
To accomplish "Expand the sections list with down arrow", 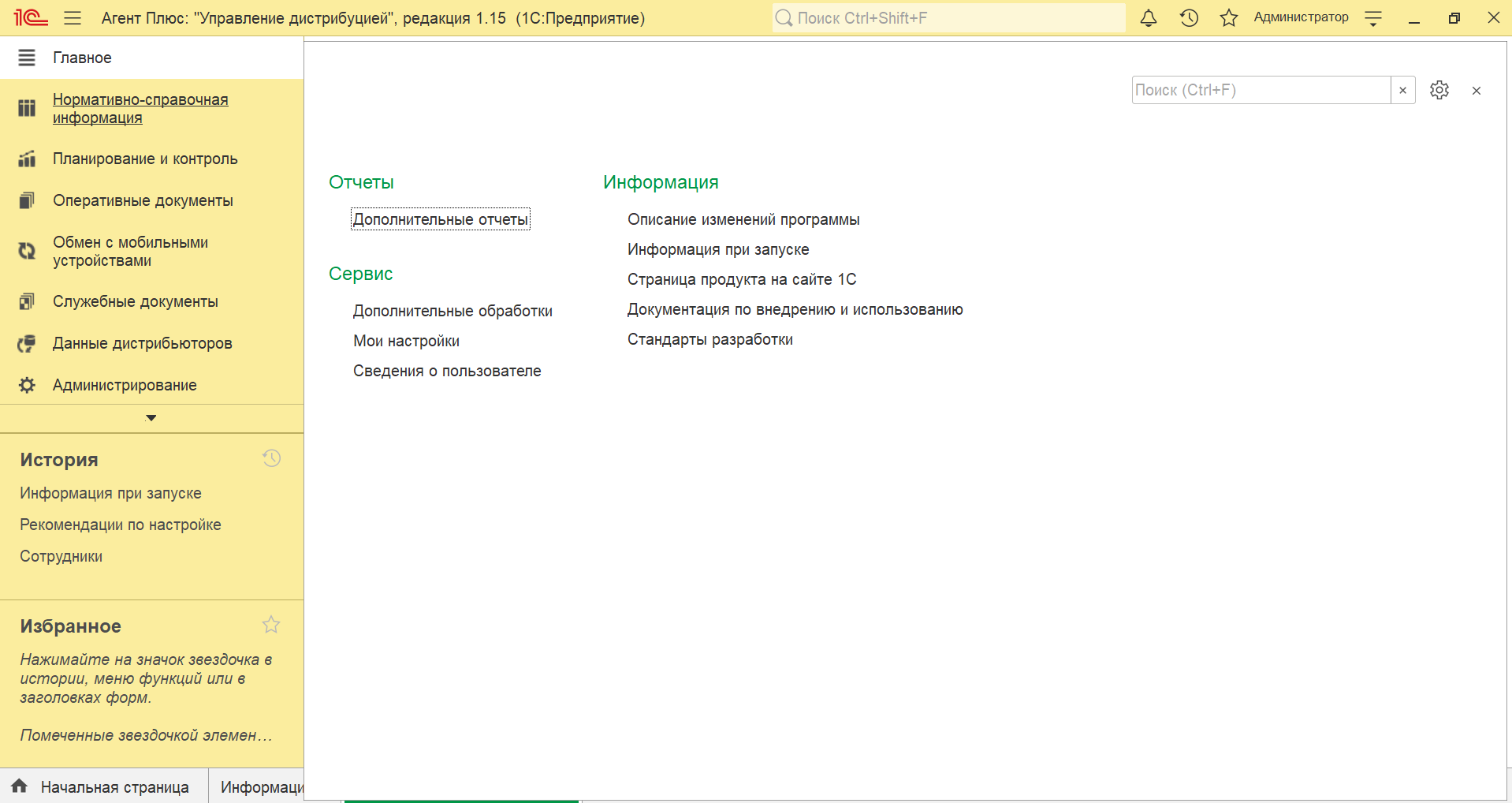I will 151,418.
